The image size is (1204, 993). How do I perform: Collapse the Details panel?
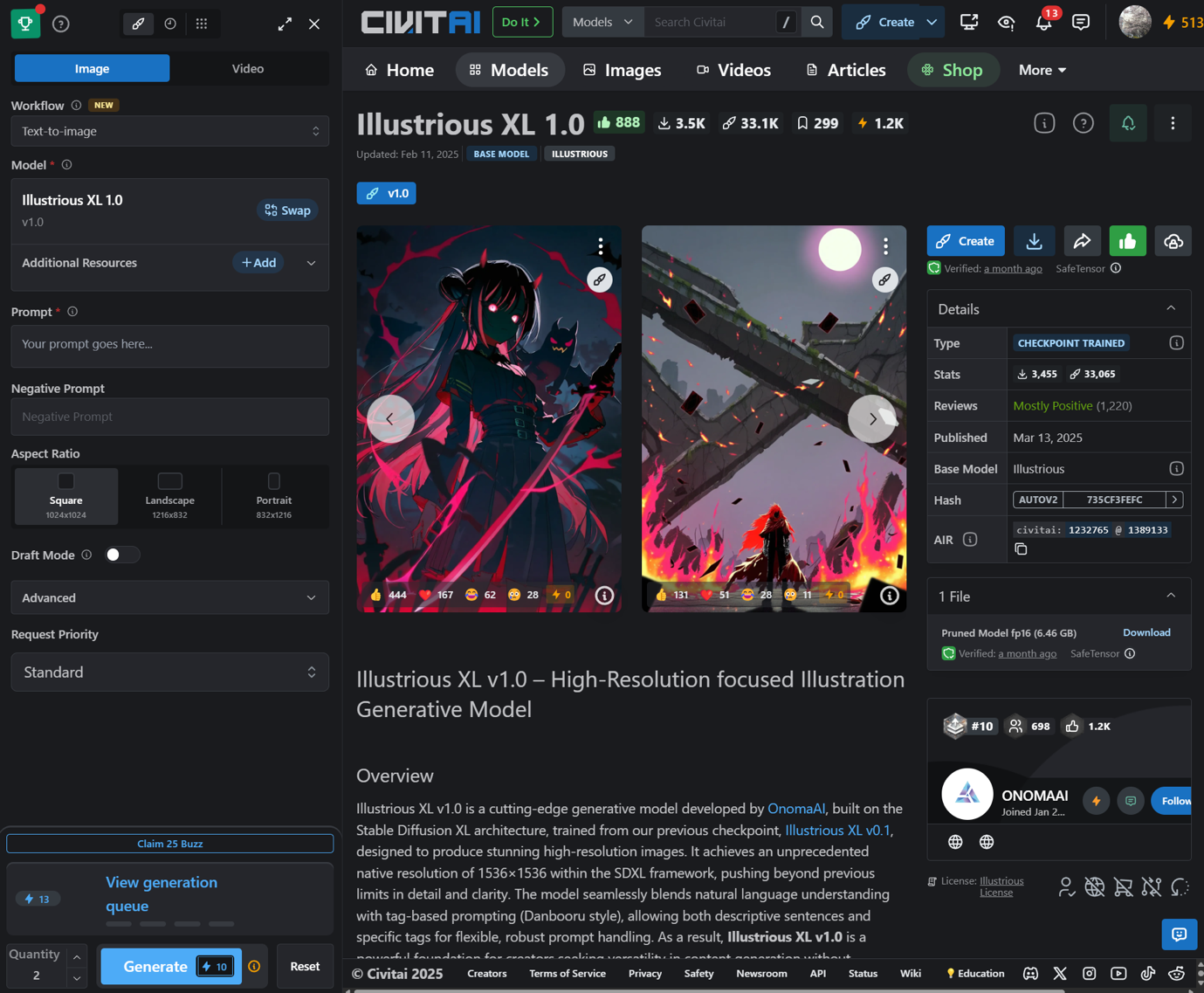pyautogui.click(x=1171, y=308)
